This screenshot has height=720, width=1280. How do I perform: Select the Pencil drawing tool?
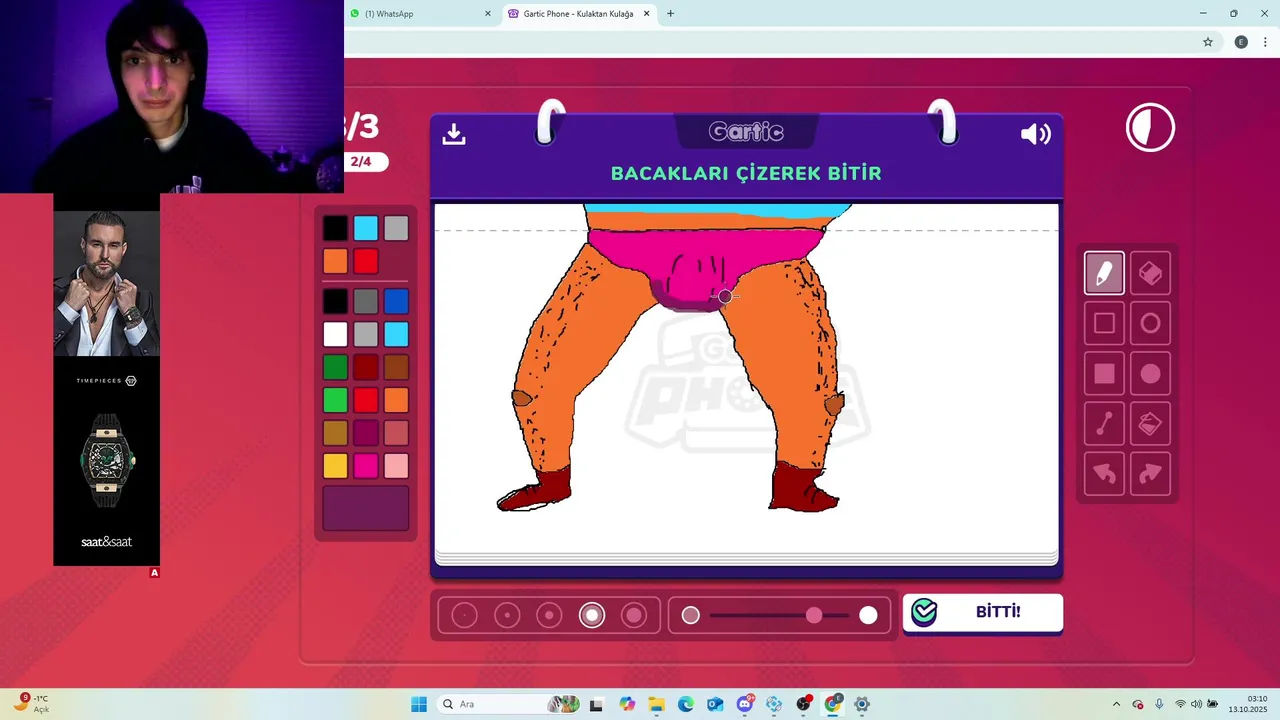tap(1104, 273)
